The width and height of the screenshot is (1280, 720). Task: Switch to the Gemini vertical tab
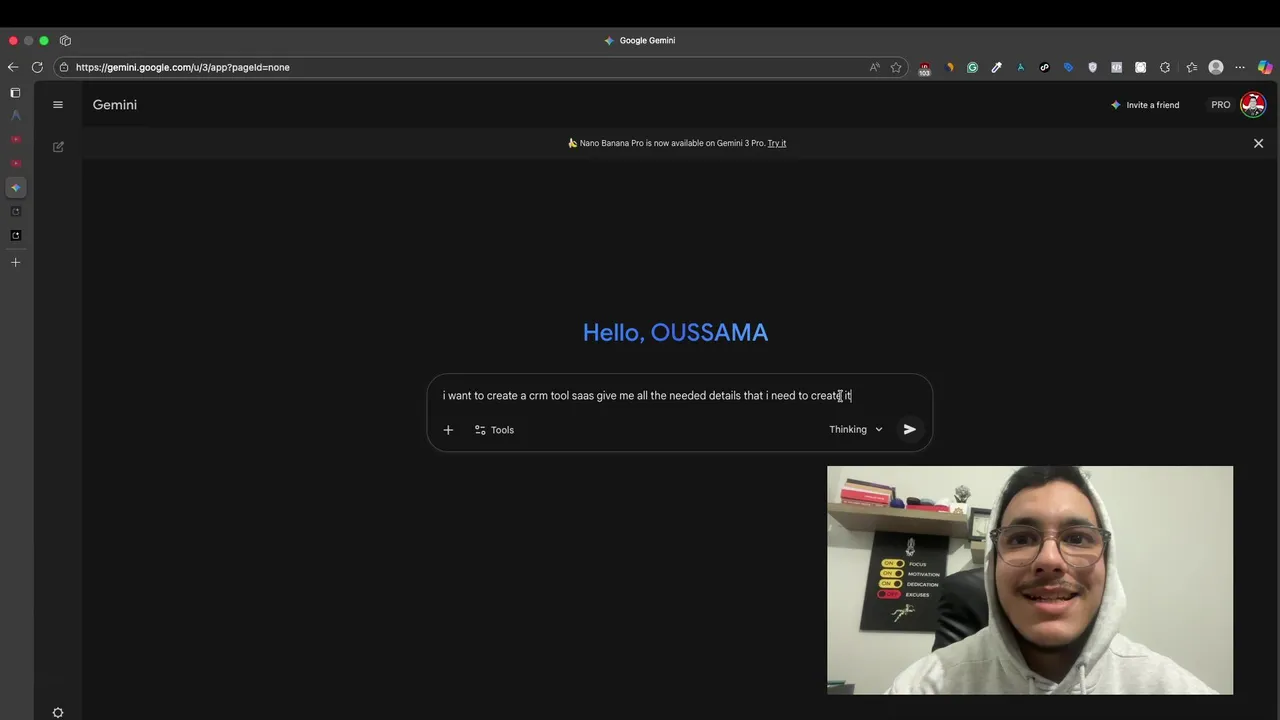point(15,187)
